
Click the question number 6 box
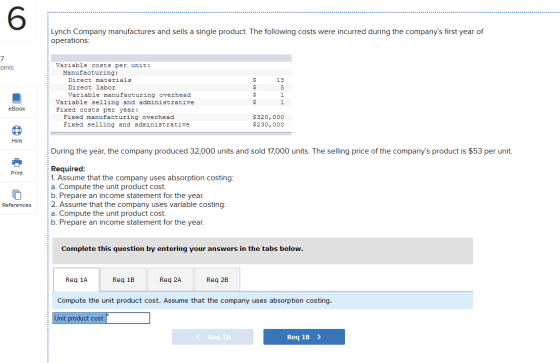point(17,19)
